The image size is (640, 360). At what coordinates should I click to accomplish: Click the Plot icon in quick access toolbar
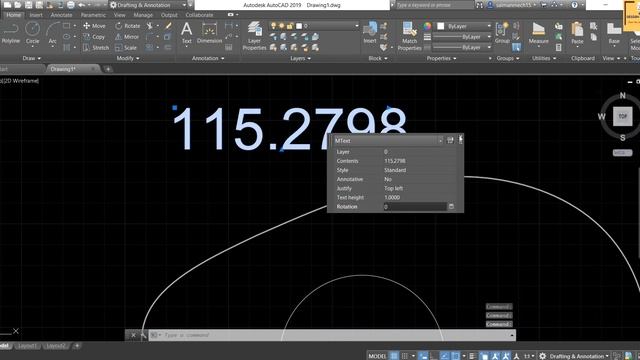click(71, 5)
